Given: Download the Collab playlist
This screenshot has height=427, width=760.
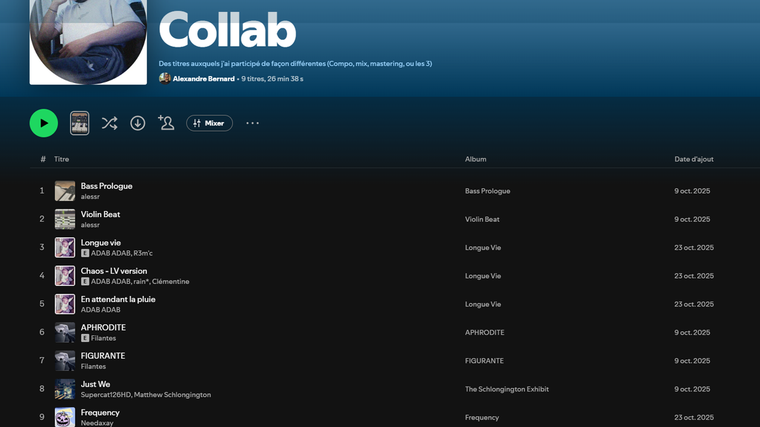Looking at the screenshot, I should [138, 123].
